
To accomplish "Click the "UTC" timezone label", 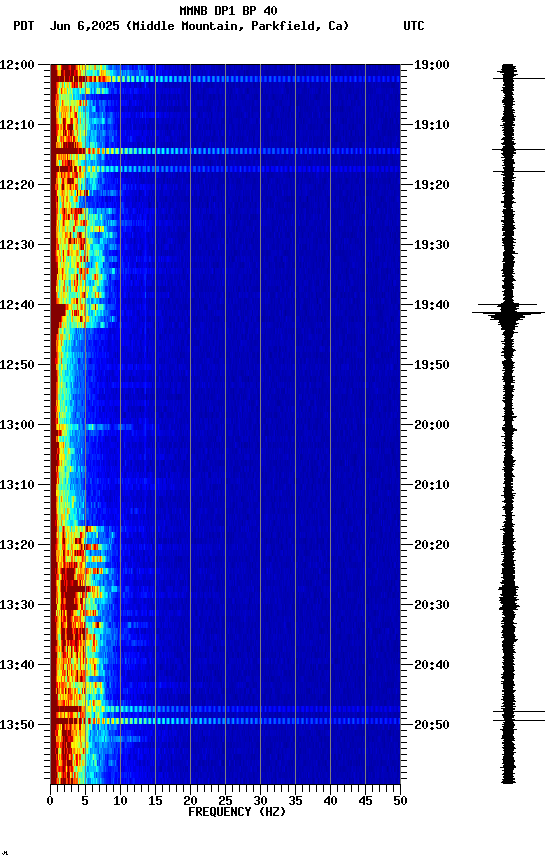I will (414, 26).
